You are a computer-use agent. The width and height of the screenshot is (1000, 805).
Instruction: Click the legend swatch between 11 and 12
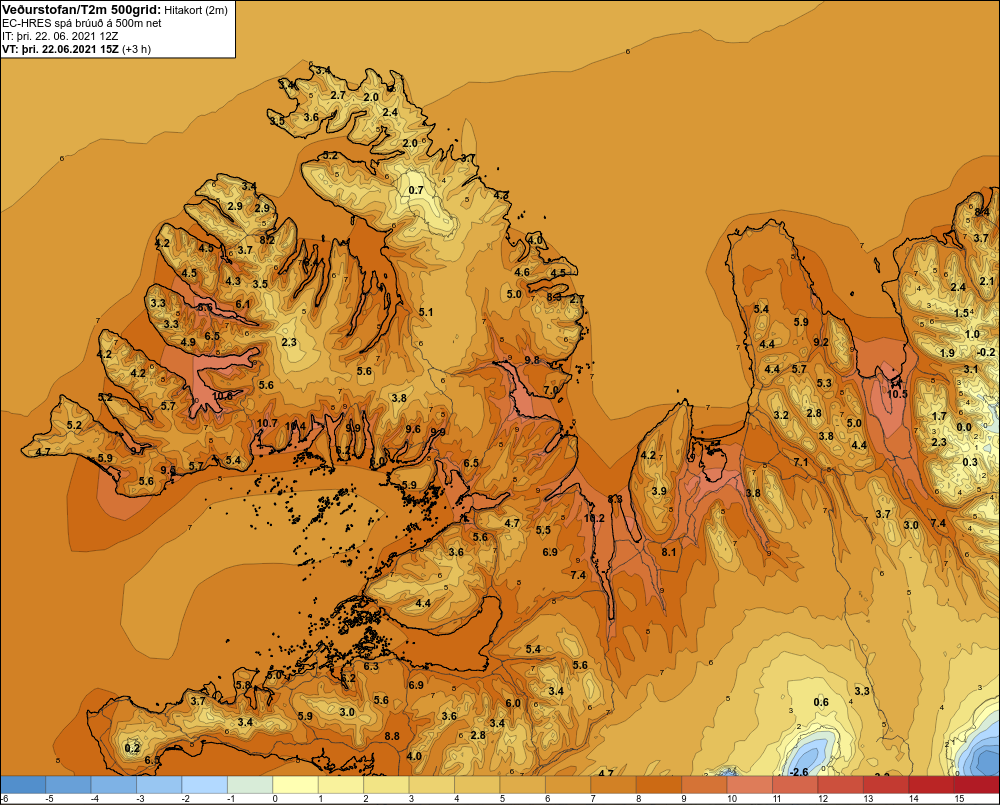(x=795, y=785)
